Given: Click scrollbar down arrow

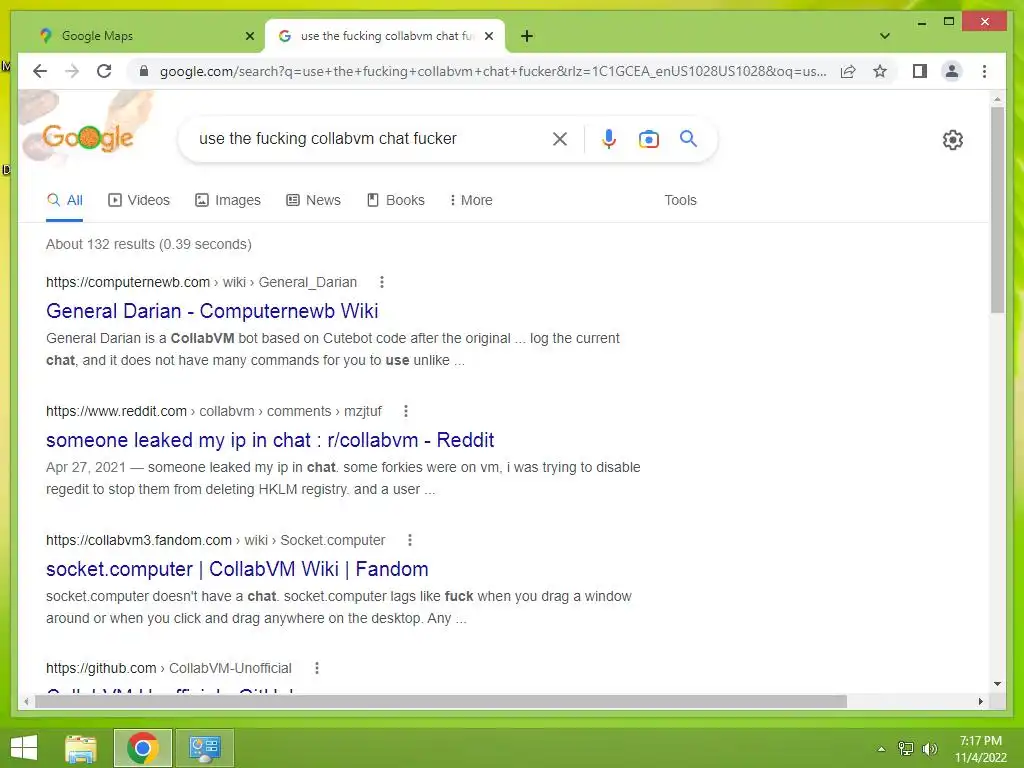Looking at the screenshot, I should (997, 684).
